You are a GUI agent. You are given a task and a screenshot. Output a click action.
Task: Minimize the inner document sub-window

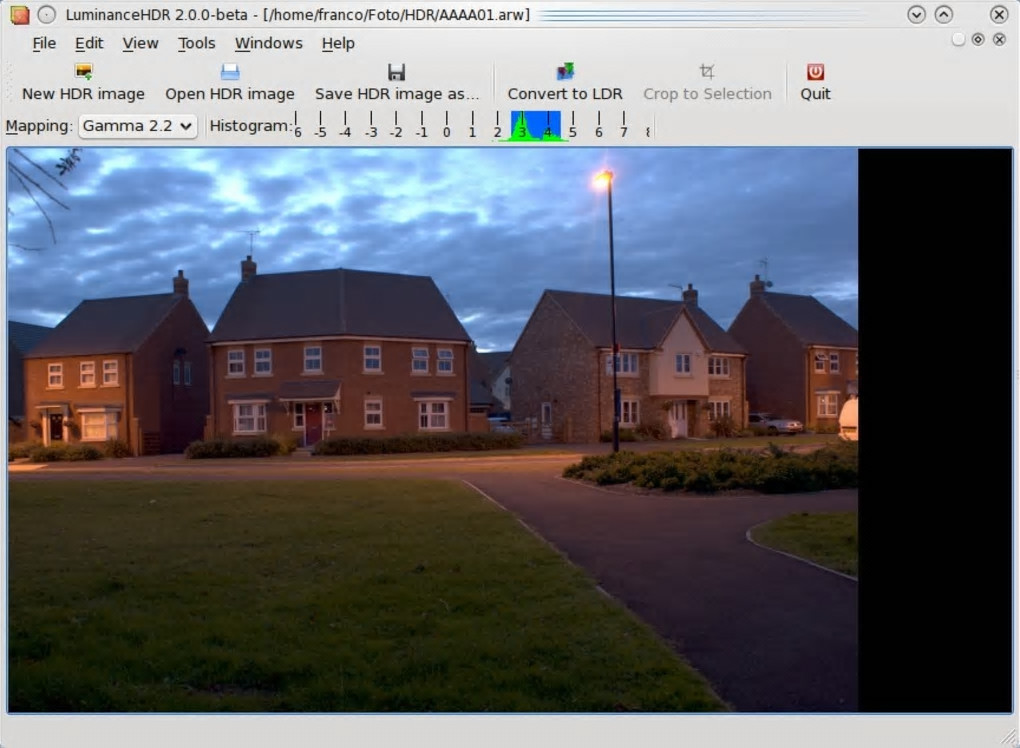tap(958, 40)
